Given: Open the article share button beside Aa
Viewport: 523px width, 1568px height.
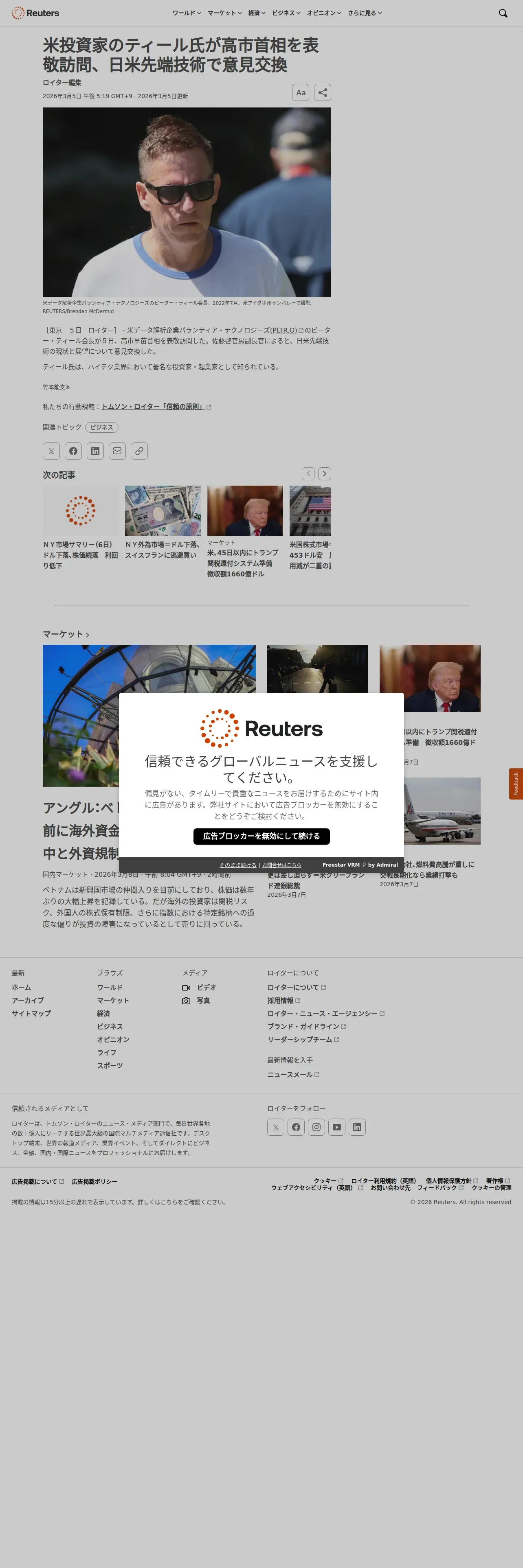Looking at the screenshot, I should 323,92.
